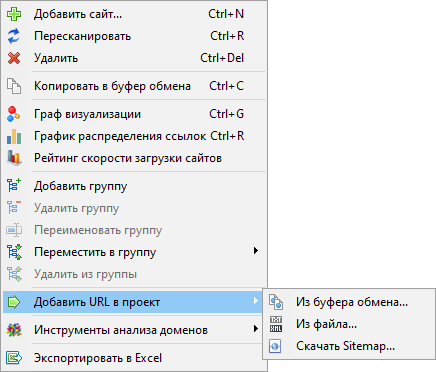Click the Excel export icon
The image size is (436, 372).
click(x=14, y=358)
